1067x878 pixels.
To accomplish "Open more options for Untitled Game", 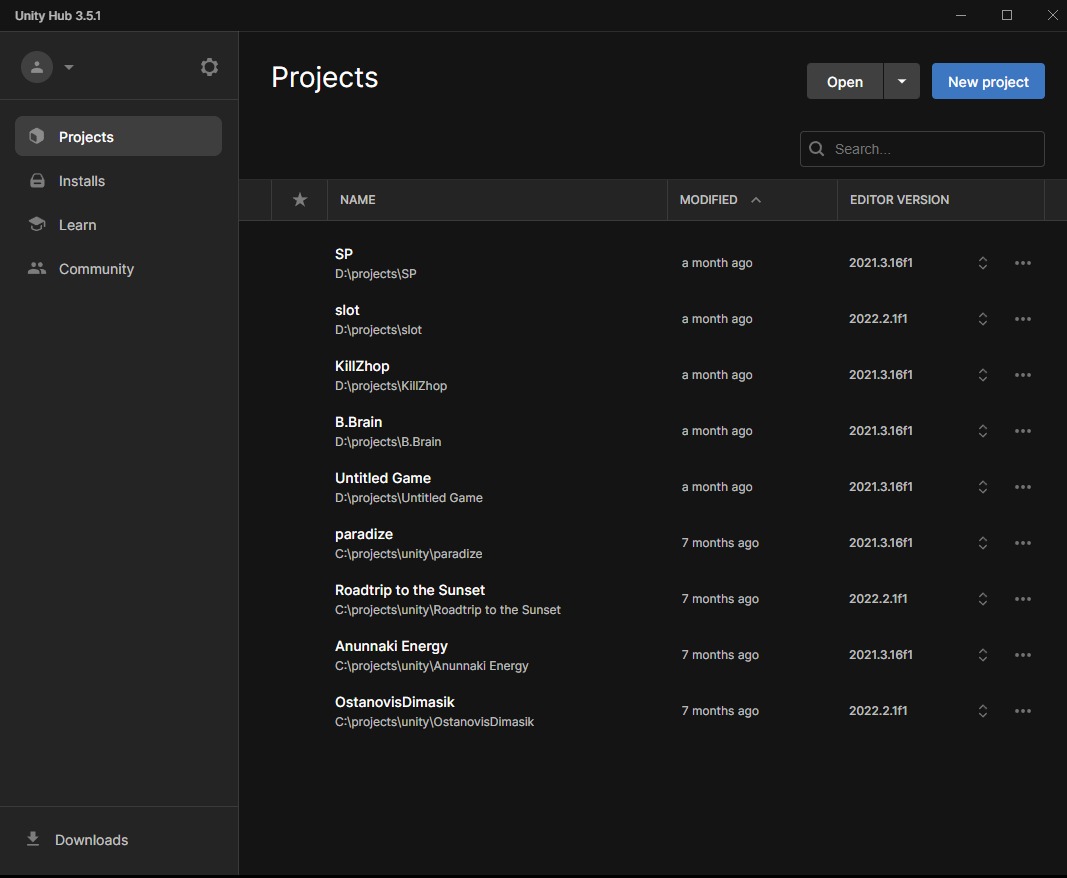I will pyautogui.click(x=1023, y=487).
